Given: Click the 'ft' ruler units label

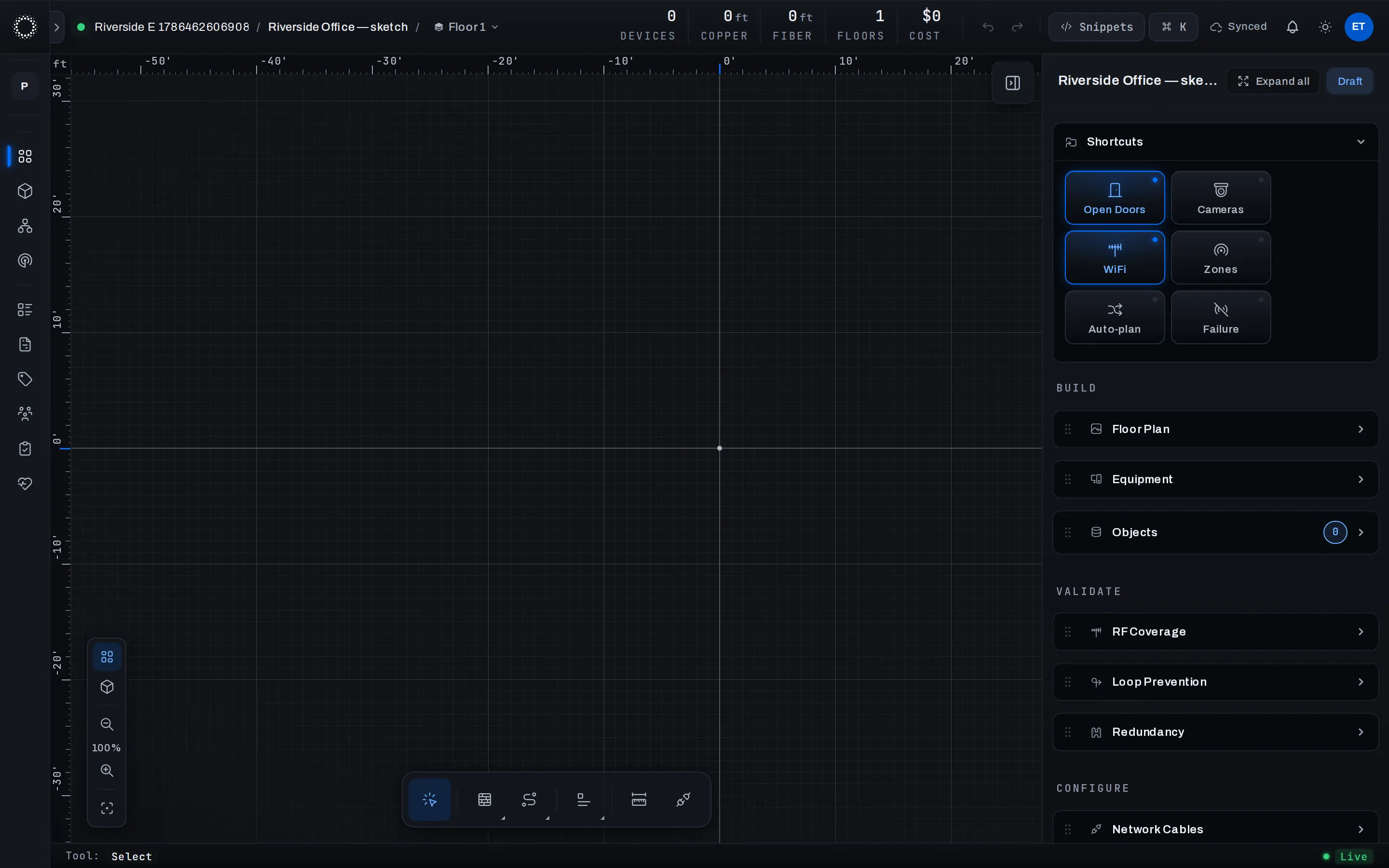Looking at the screenshot, I should (x=60, y=64).
